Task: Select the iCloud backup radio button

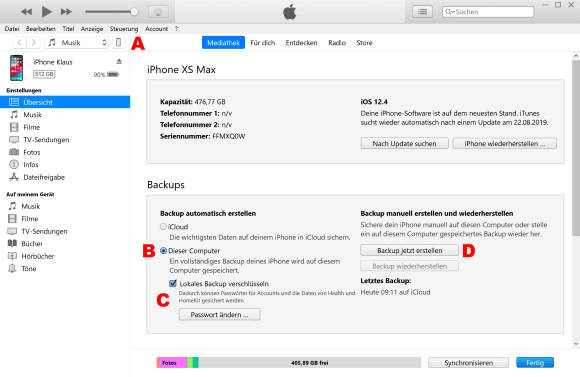Action: (163, 226)
